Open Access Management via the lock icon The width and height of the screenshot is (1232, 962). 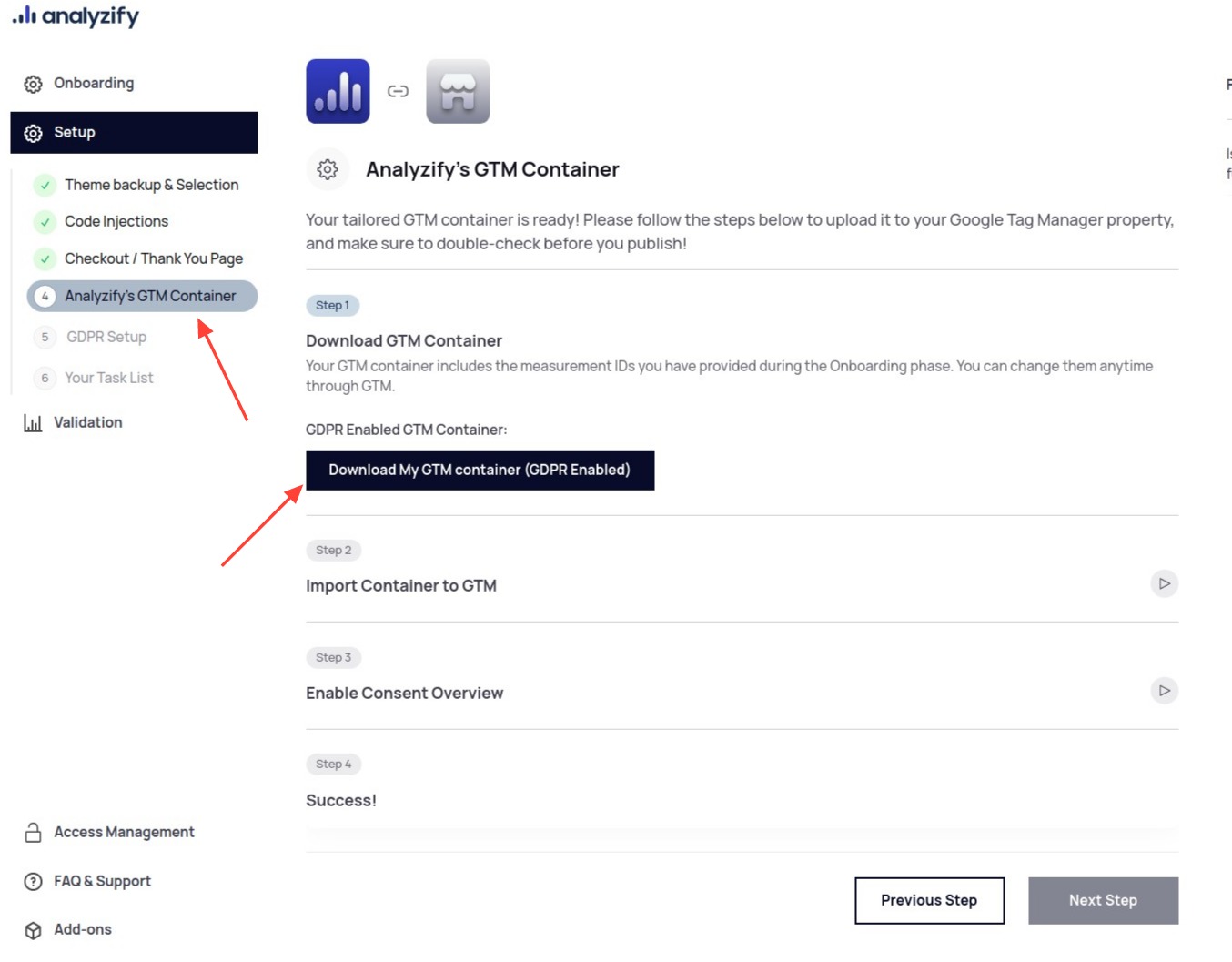pos(33,831)
